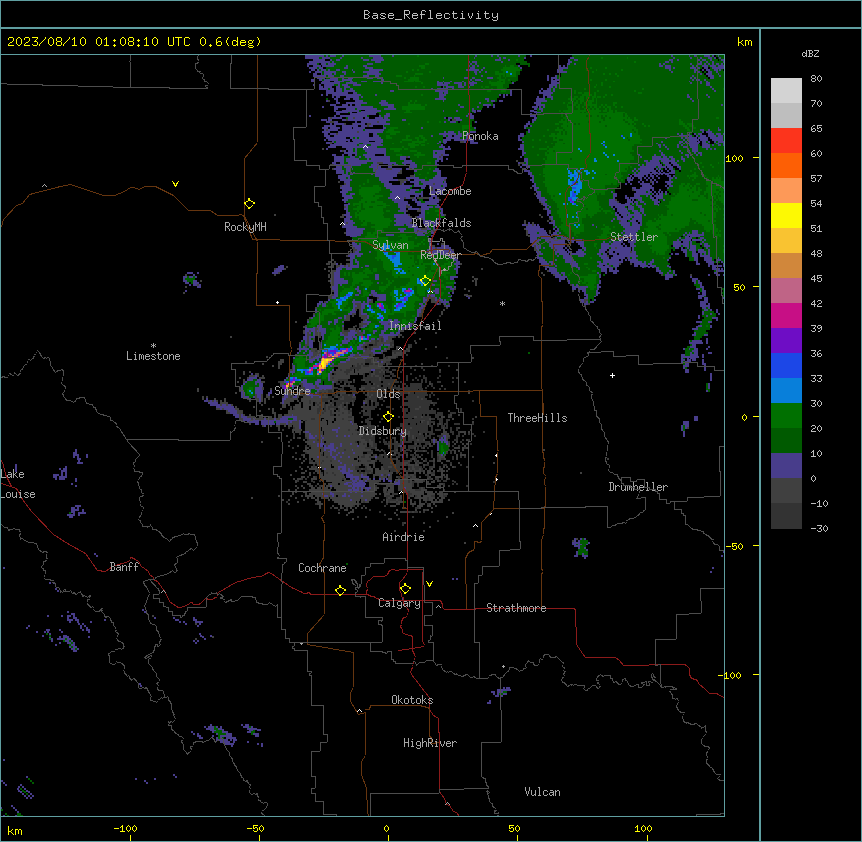The height and width of the screenshot is (842, 862).
Task: Click the RockyMH label
Action: tap(245, 227)
